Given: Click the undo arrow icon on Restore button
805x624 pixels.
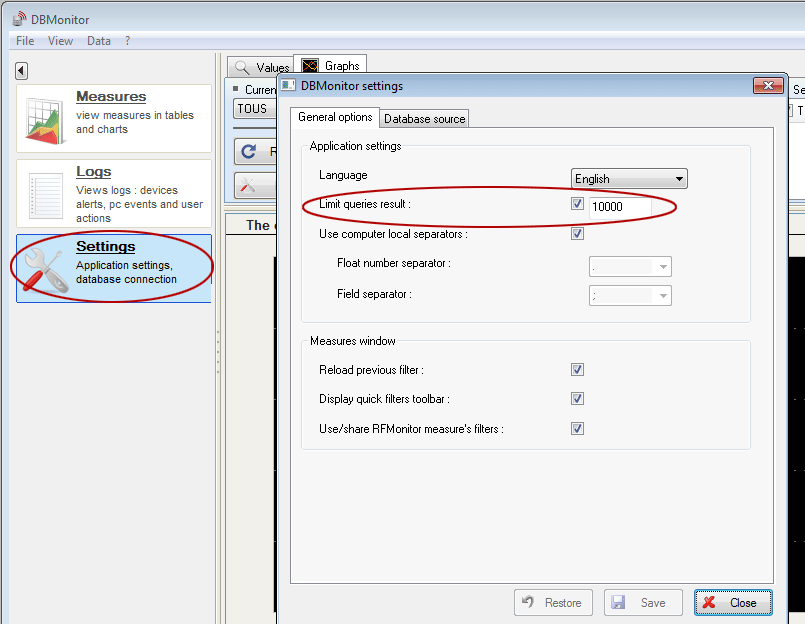Looking at the screenshot, I should 528,601.
